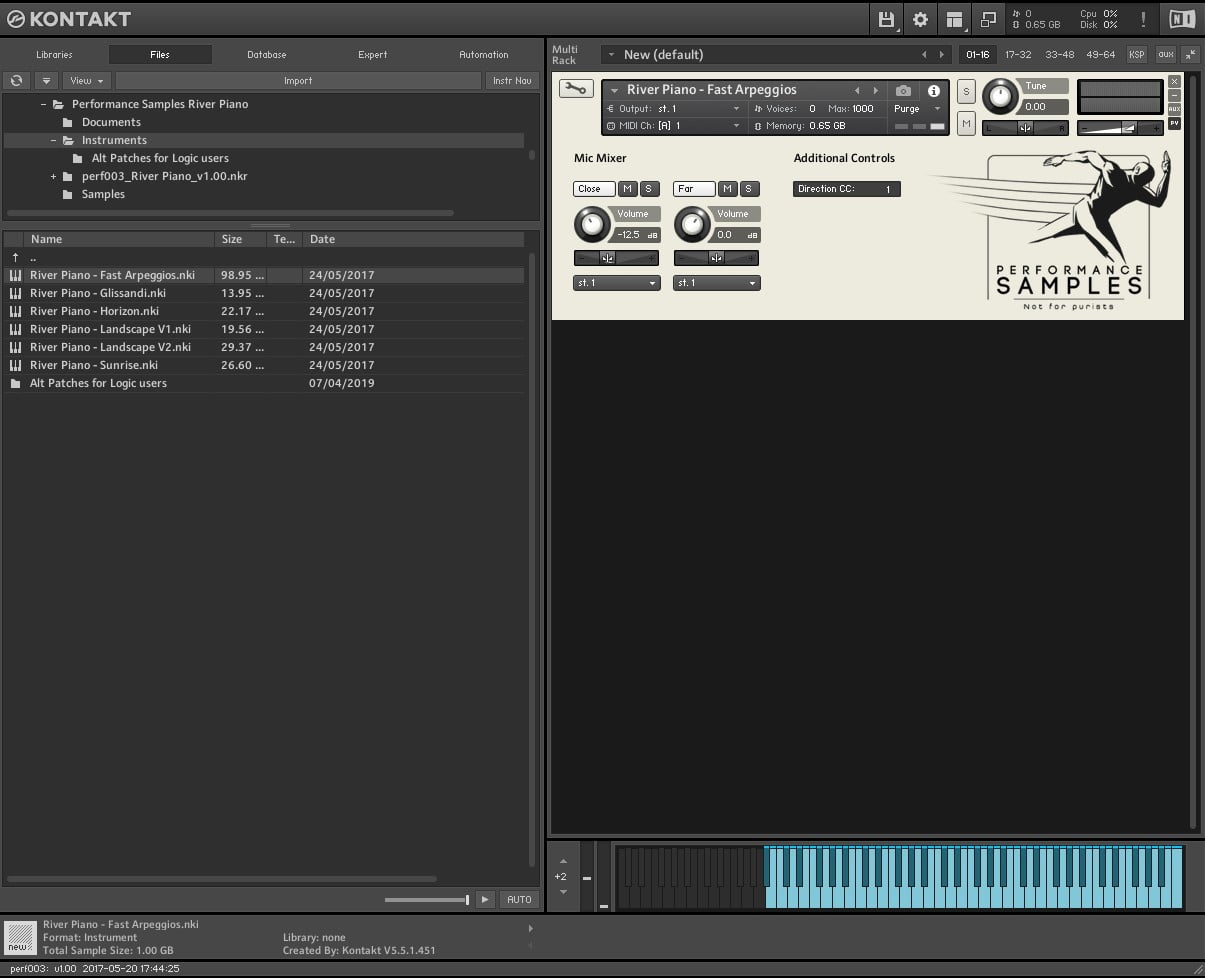Switch to the Expert tab

[373, 54]
